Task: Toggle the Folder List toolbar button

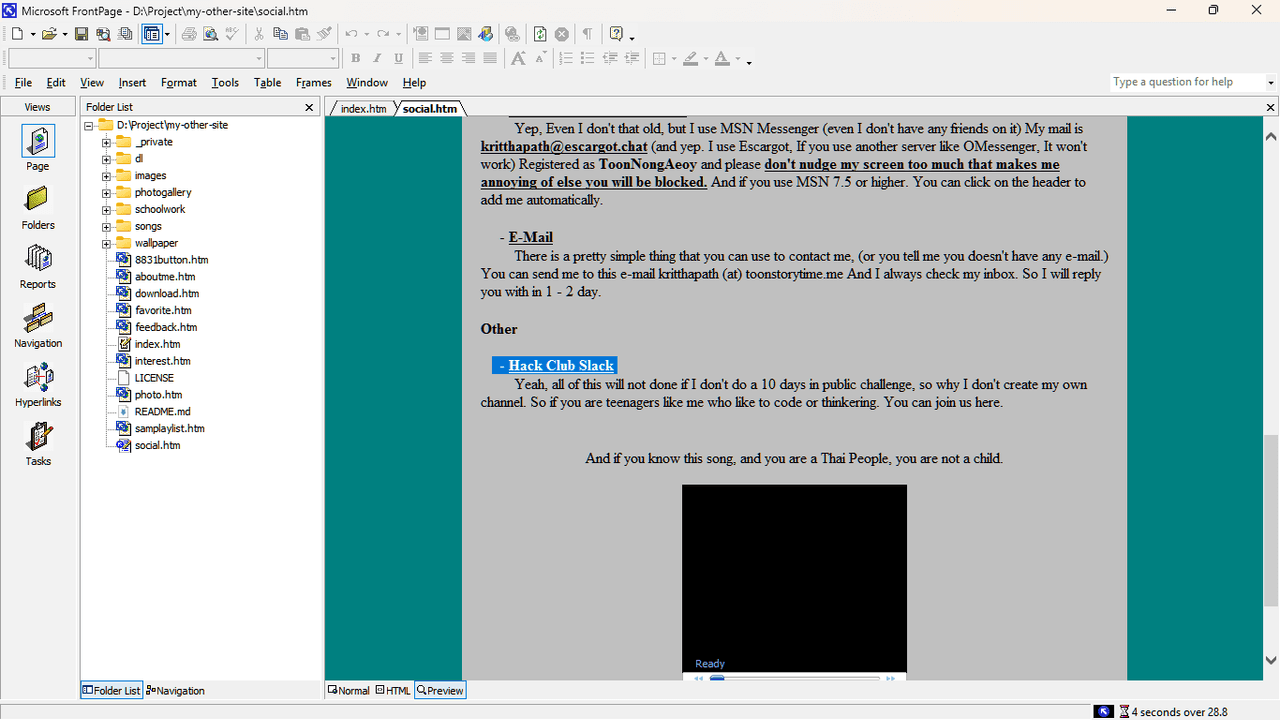Action: (151, 34)
